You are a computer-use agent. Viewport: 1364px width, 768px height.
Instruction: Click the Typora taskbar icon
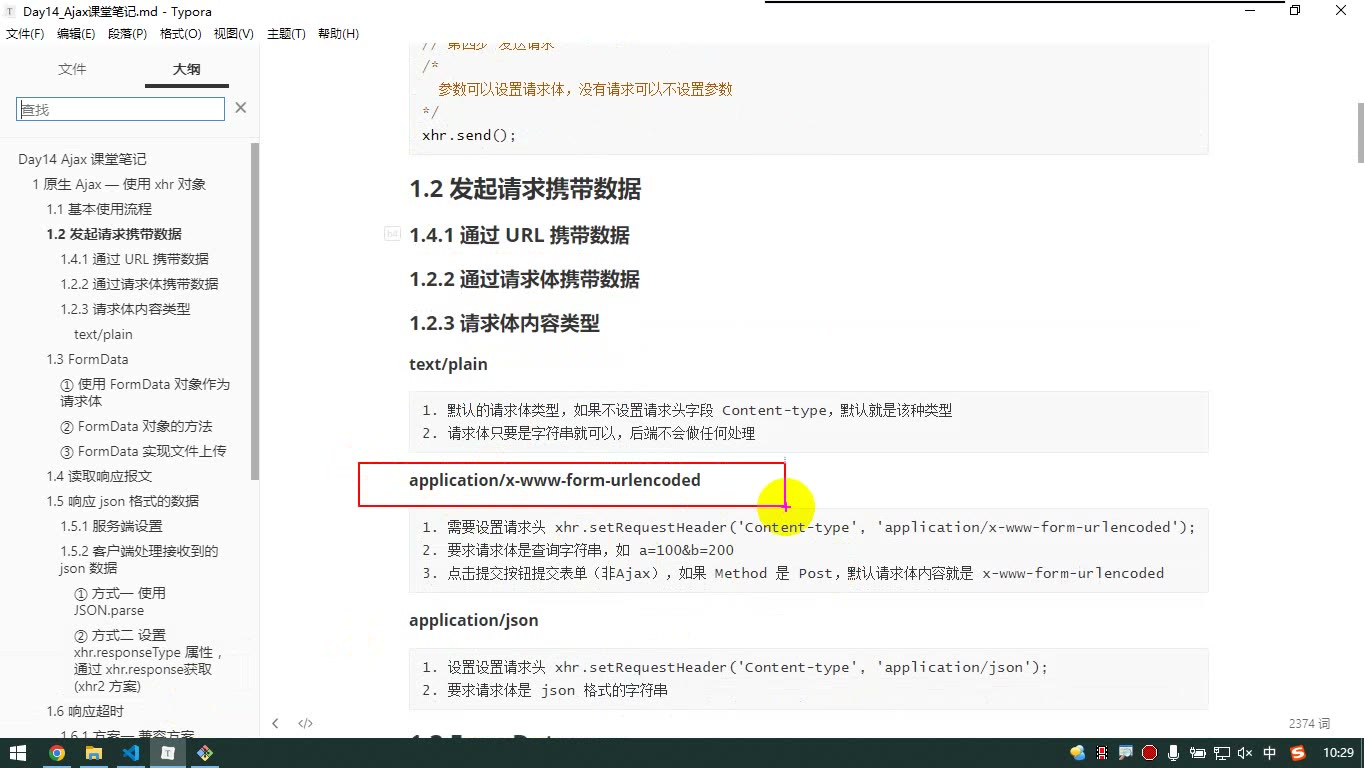(168, 753)
